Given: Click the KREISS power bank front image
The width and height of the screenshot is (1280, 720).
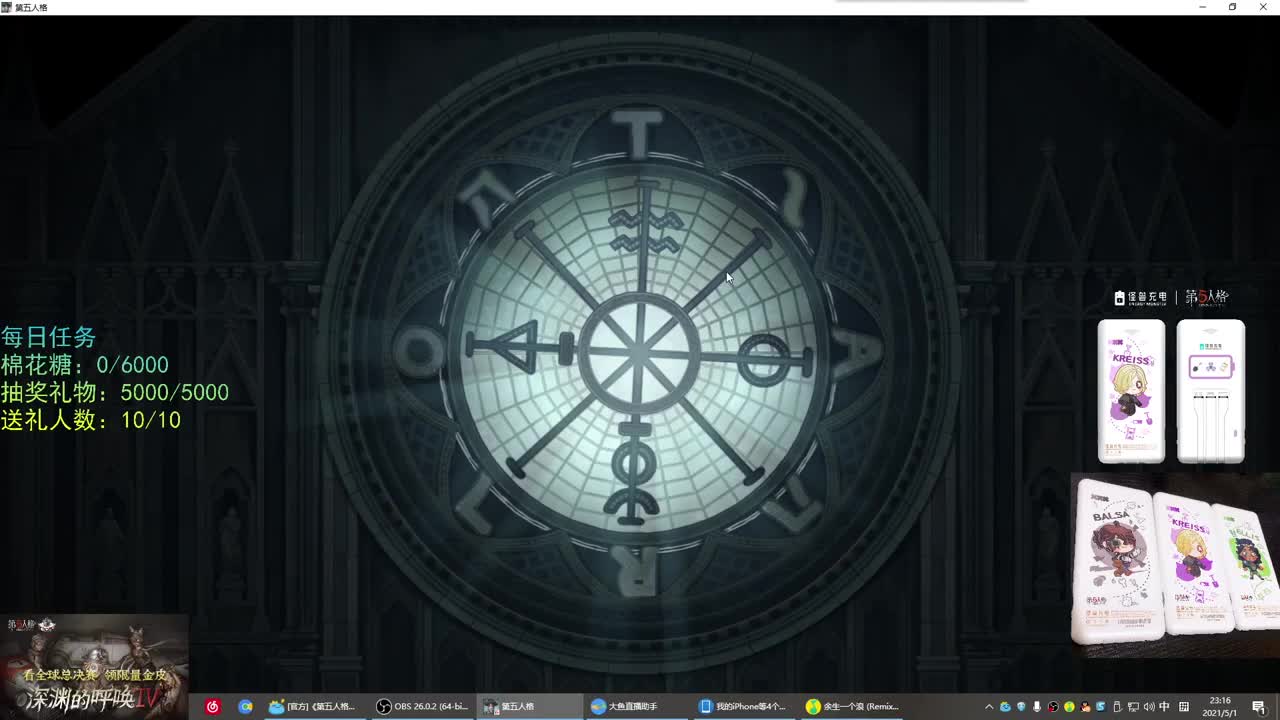Looking at the screenshot, I should (1132, 391).
